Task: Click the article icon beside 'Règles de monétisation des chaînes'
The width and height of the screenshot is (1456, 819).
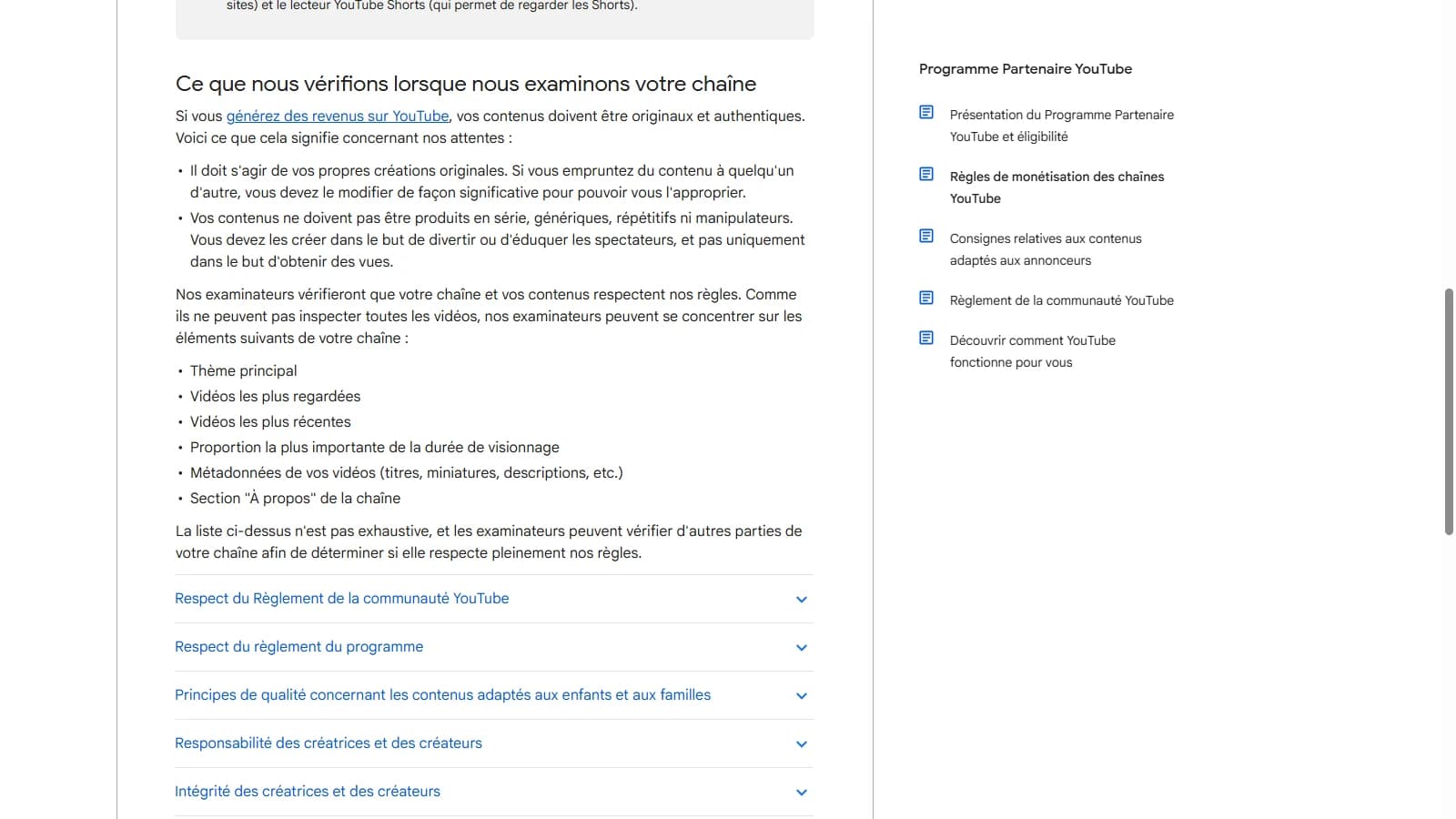Action: point(926,174)
